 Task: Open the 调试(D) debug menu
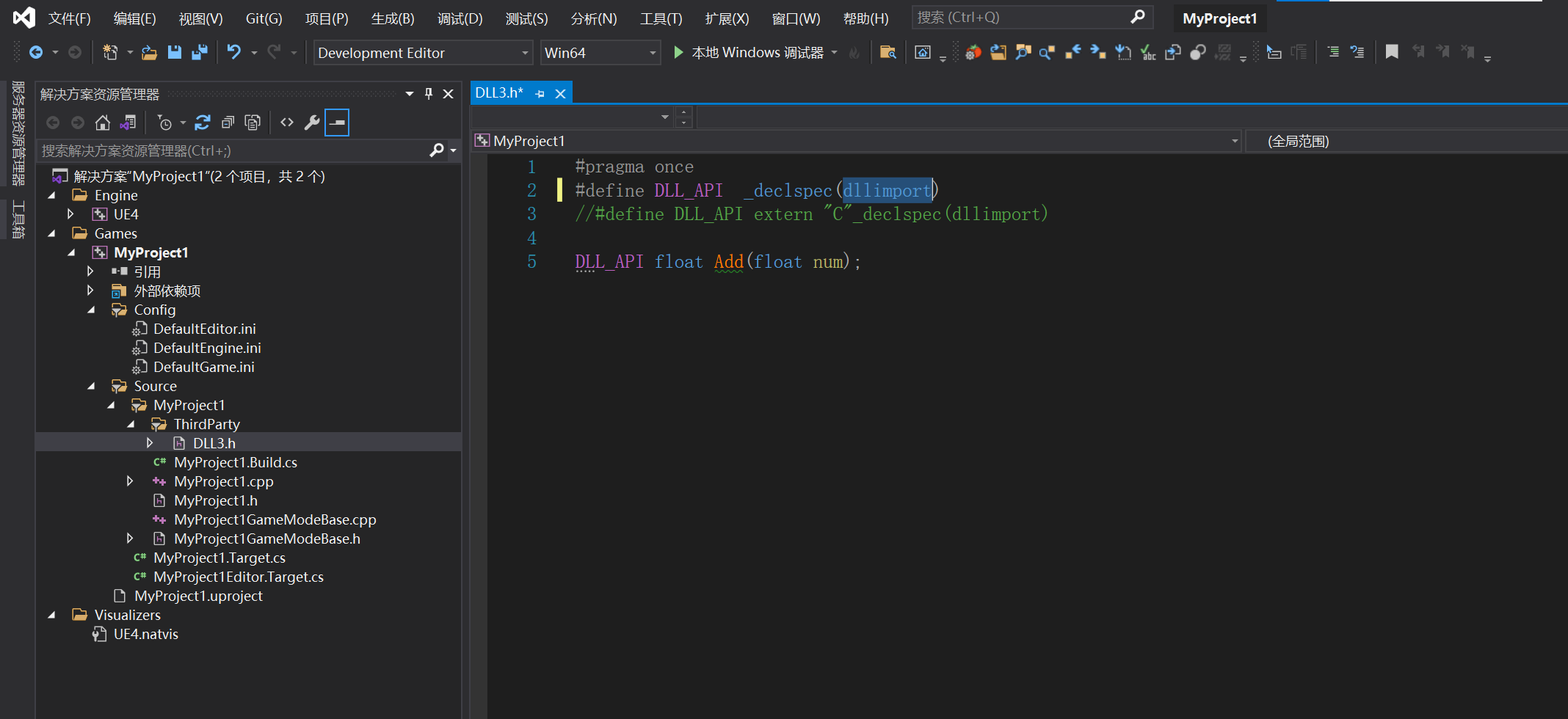click(x=460, y=18)
